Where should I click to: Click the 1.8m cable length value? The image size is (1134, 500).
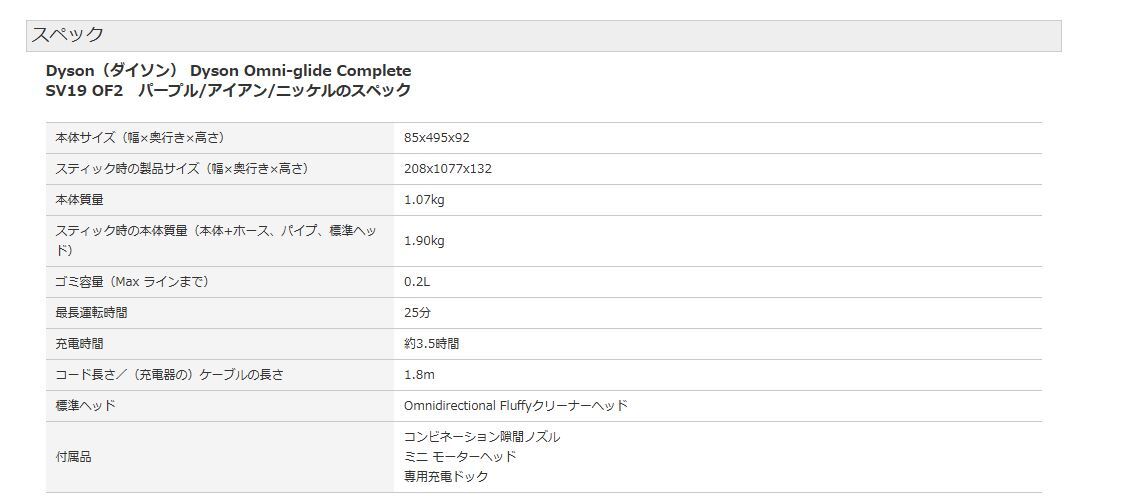coord(419,375)
